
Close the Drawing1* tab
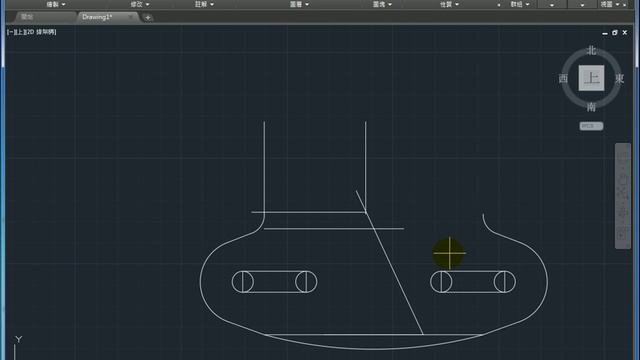click(130, 17)
